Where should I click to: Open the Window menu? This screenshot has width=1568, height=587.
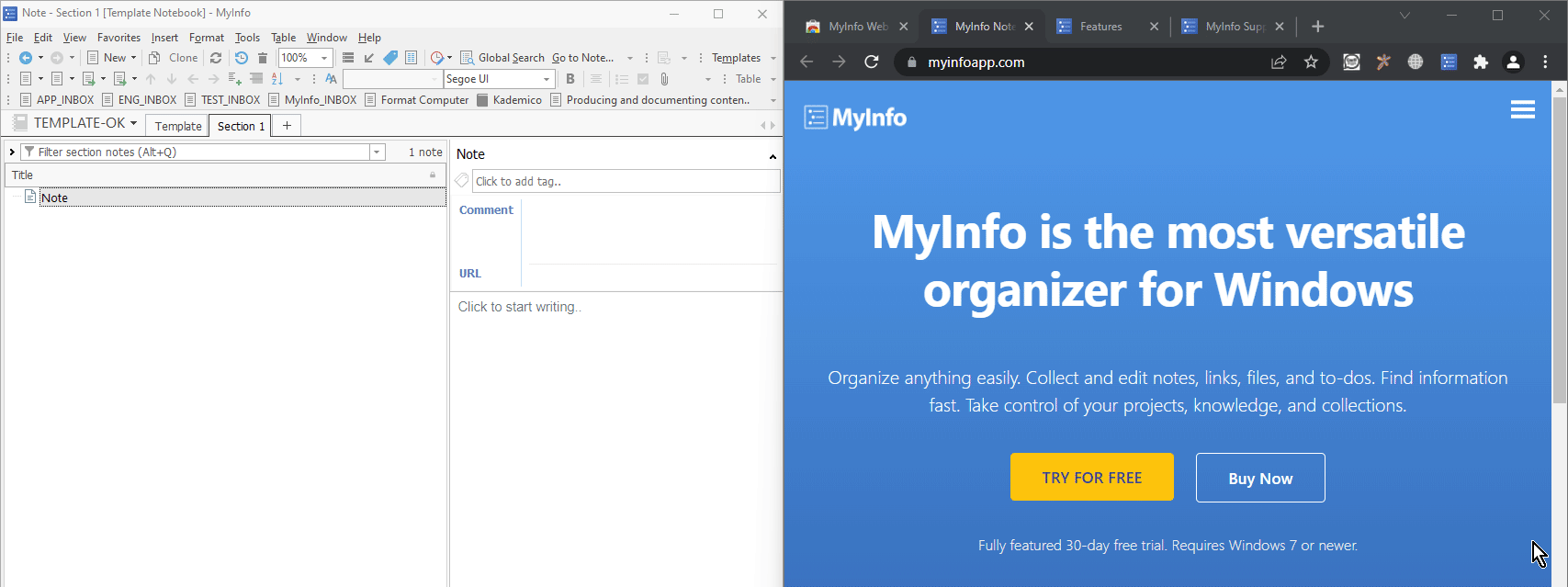(x=327, y=38)
